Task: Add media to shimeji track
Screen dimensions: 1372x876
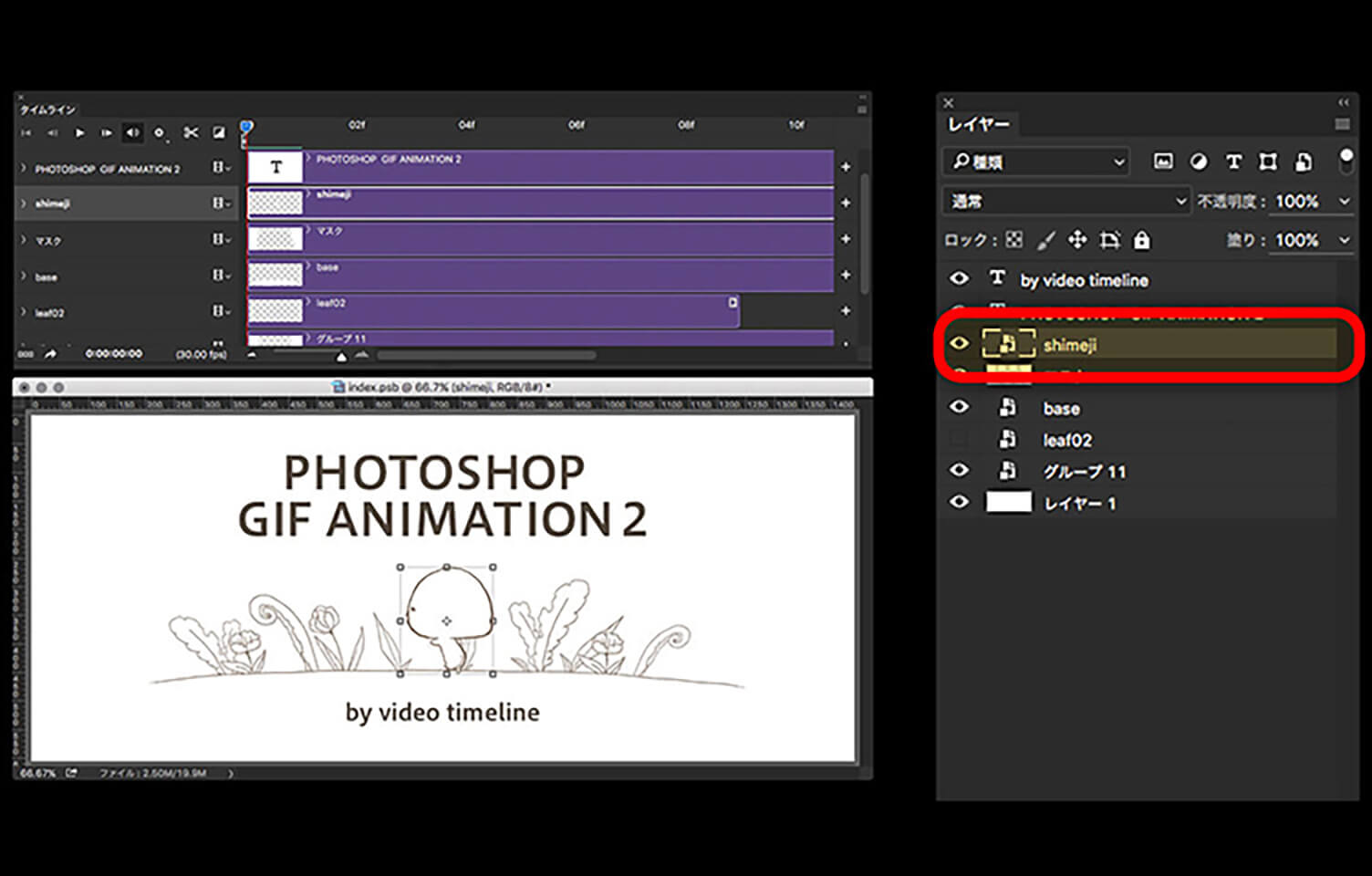Action: (846, 203)
